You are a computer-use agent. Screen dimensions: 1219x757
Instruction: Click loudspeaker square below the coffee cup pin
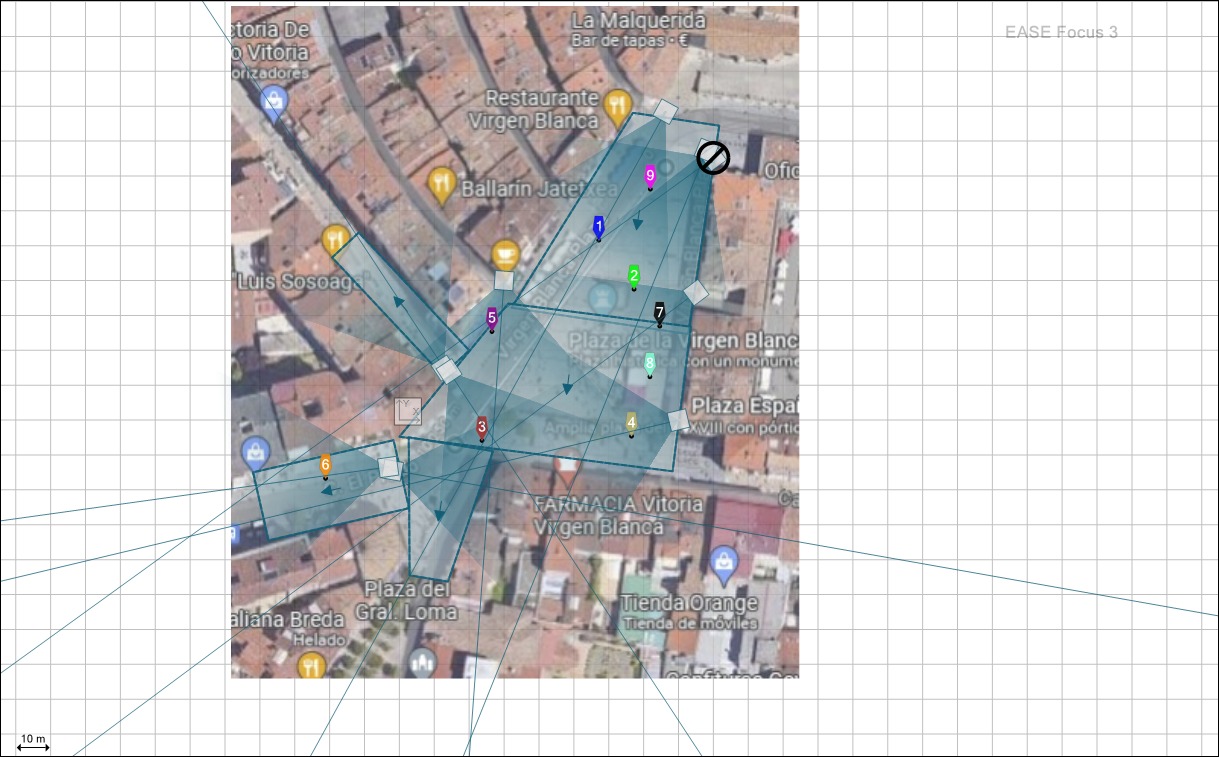pyautogui.click(x=504, y=281)
